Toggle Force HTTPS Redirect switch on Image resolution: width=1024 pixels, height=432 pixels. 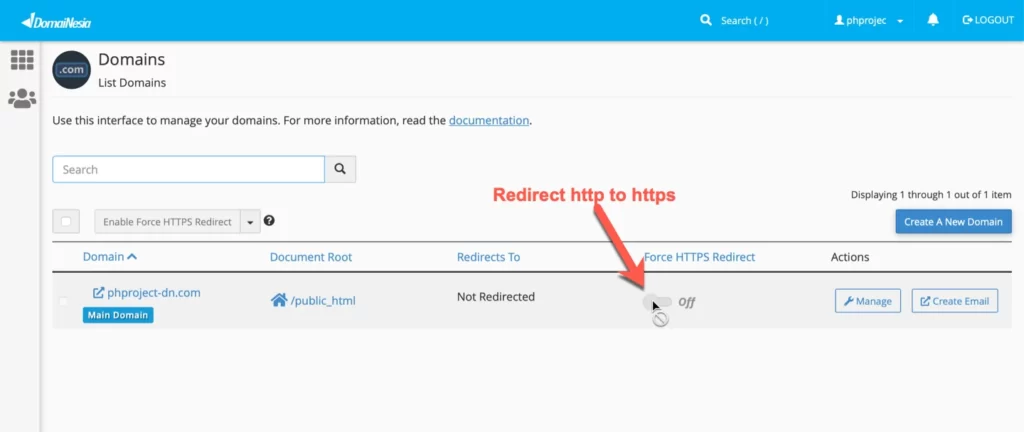tap(657, 302)
